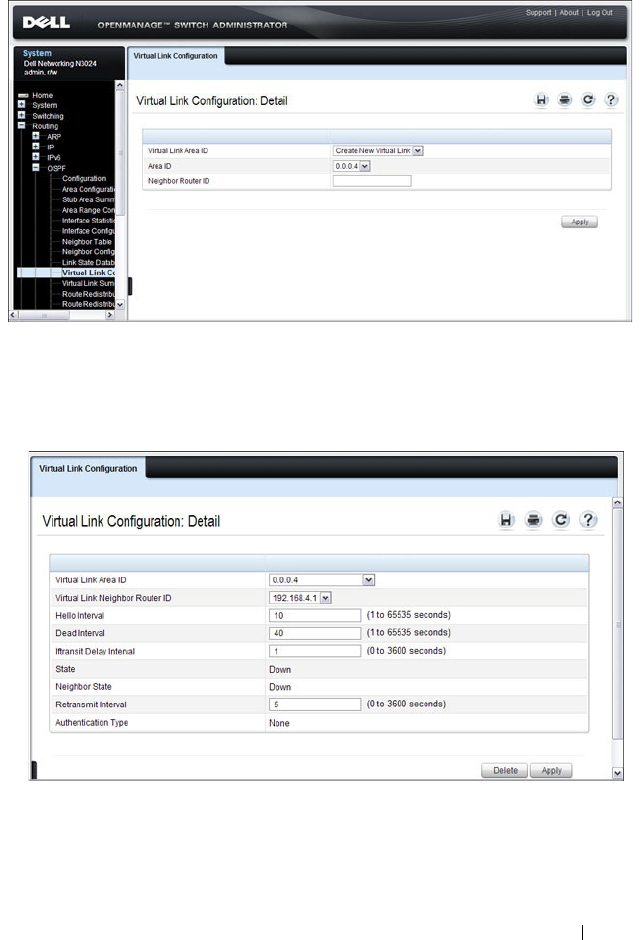Collapse the Routing tree node

tap(22, 126)
